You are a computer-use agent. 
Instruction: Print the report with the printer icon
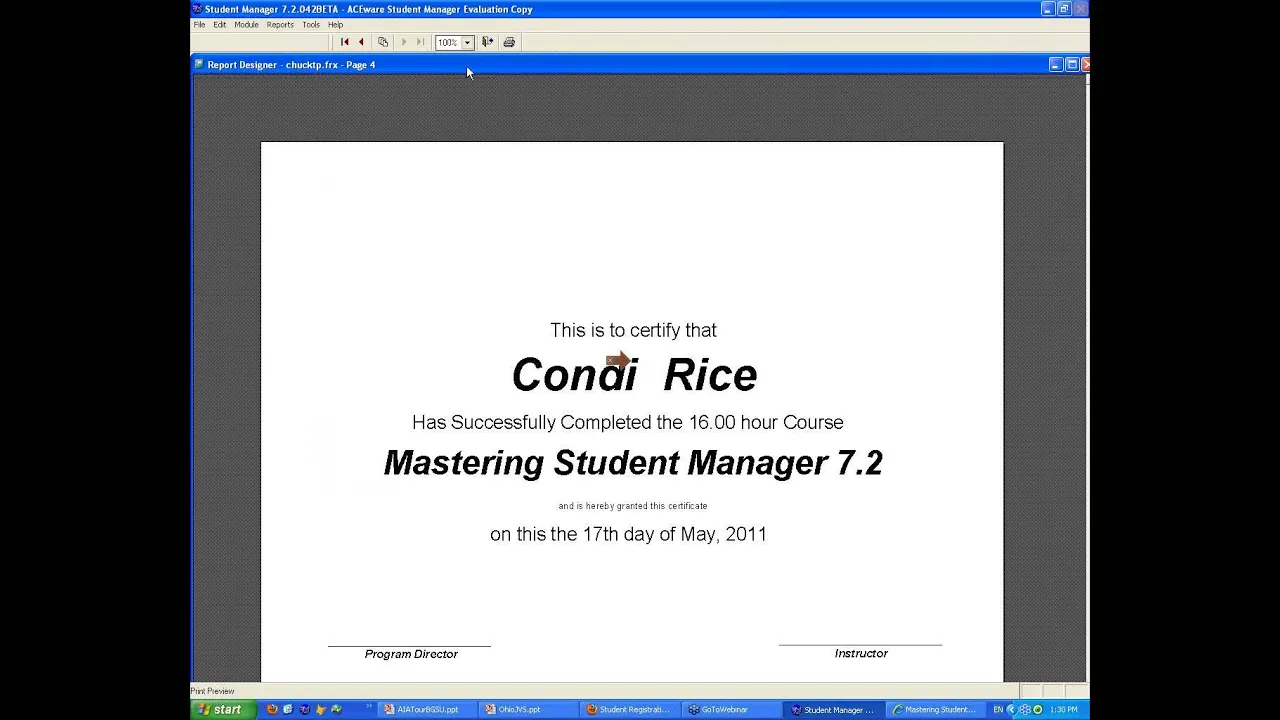pos(509,42)
